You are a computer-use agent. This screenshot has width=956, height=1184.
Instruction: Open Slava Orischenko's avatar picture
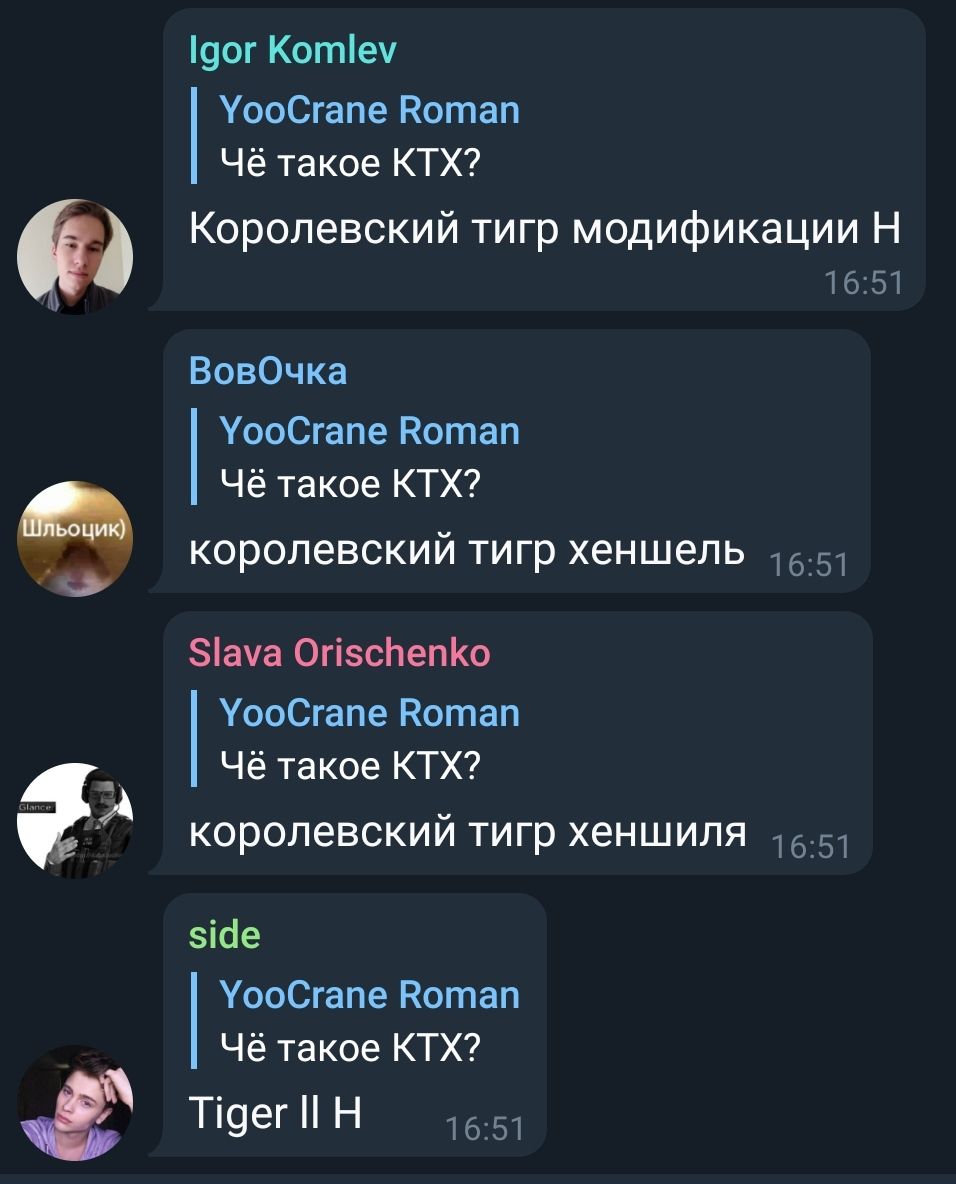tap(75, 820)
